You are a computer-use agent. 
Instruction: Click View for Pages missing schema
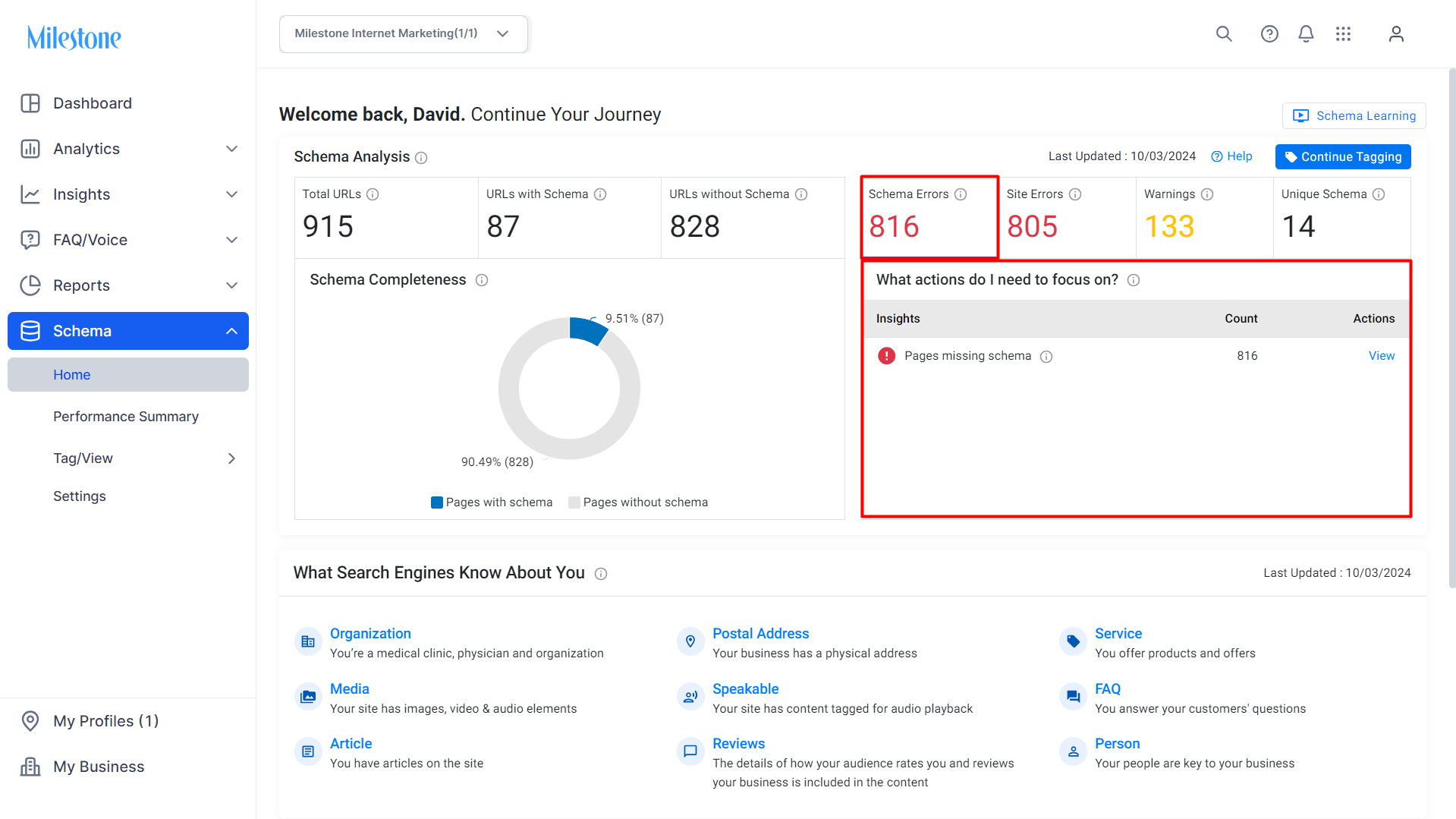coord(1382,356)
